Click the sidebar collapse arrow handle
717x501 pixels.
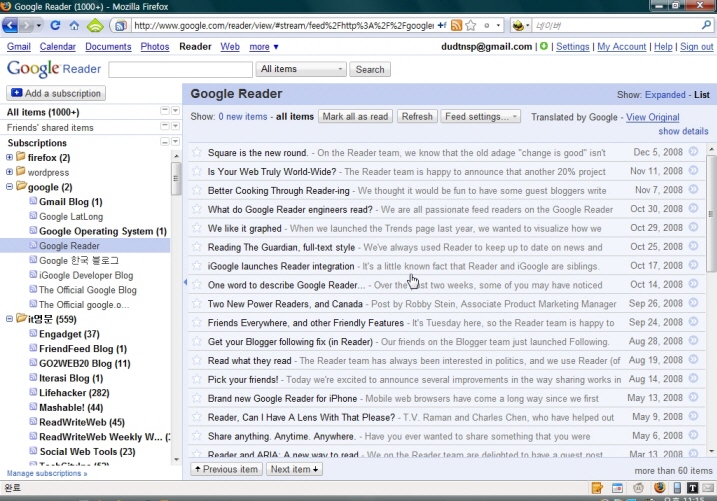185,282
